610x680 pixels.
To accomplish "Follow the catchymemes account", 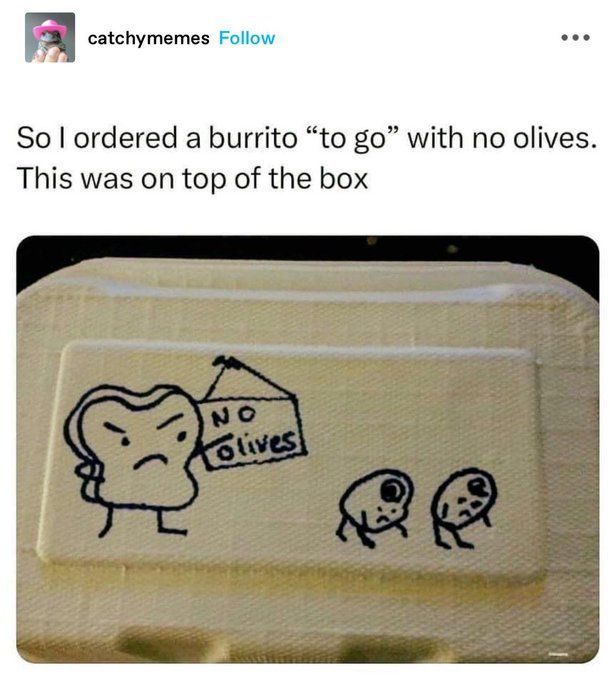I will click(x=247, y=38).
